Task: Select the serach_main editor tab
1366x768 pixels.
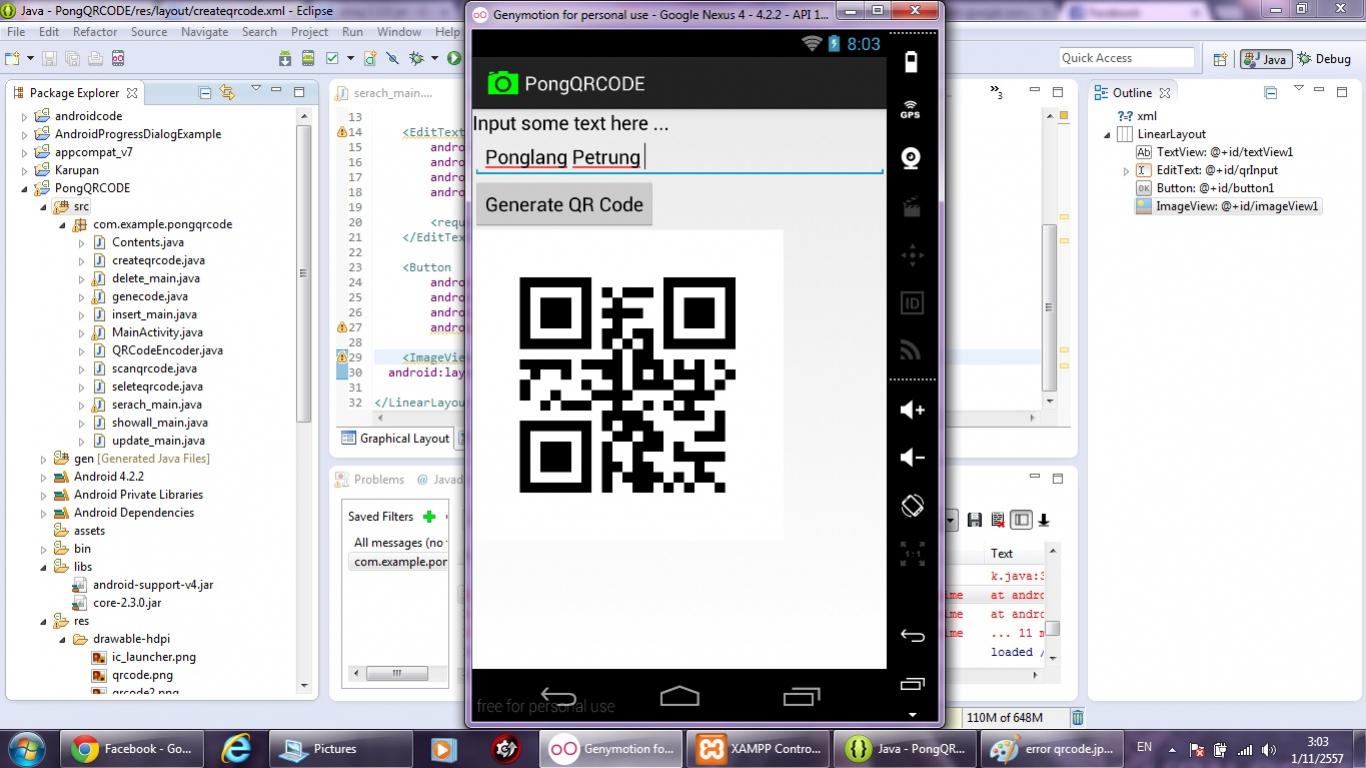Action: tap(386, 93)
